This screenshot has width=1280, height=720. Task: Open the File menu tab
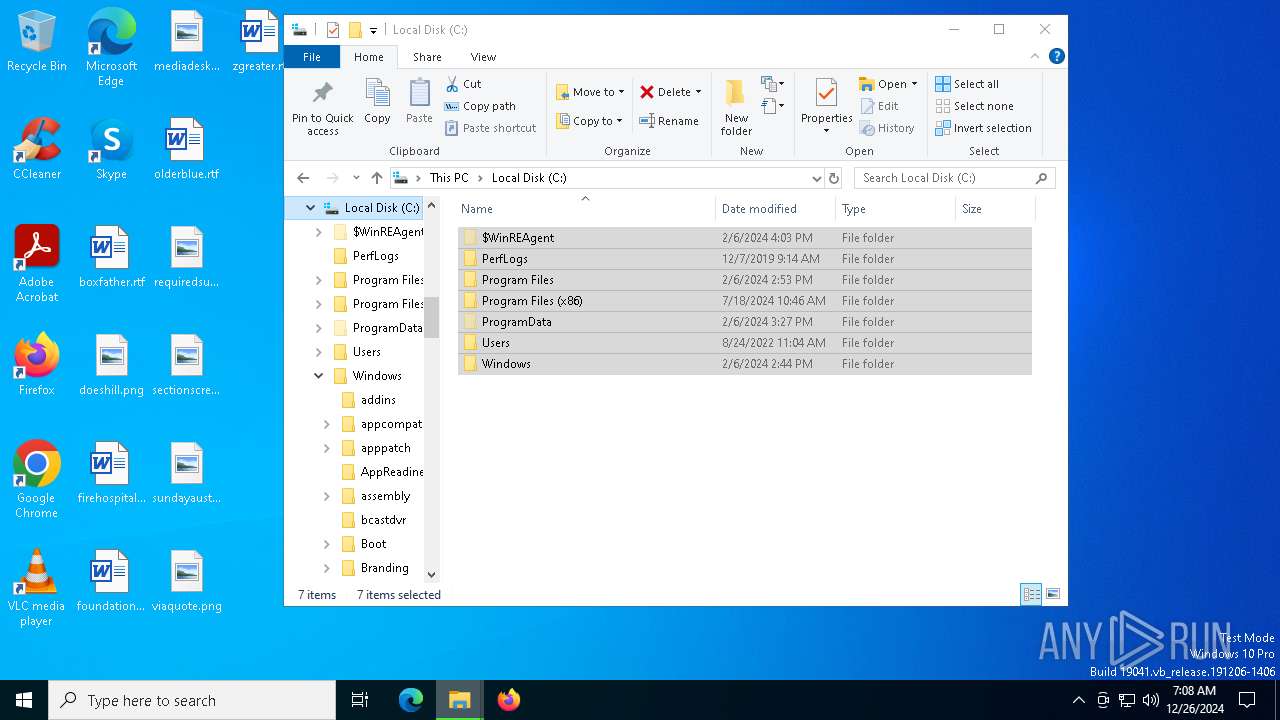point(312,57)
